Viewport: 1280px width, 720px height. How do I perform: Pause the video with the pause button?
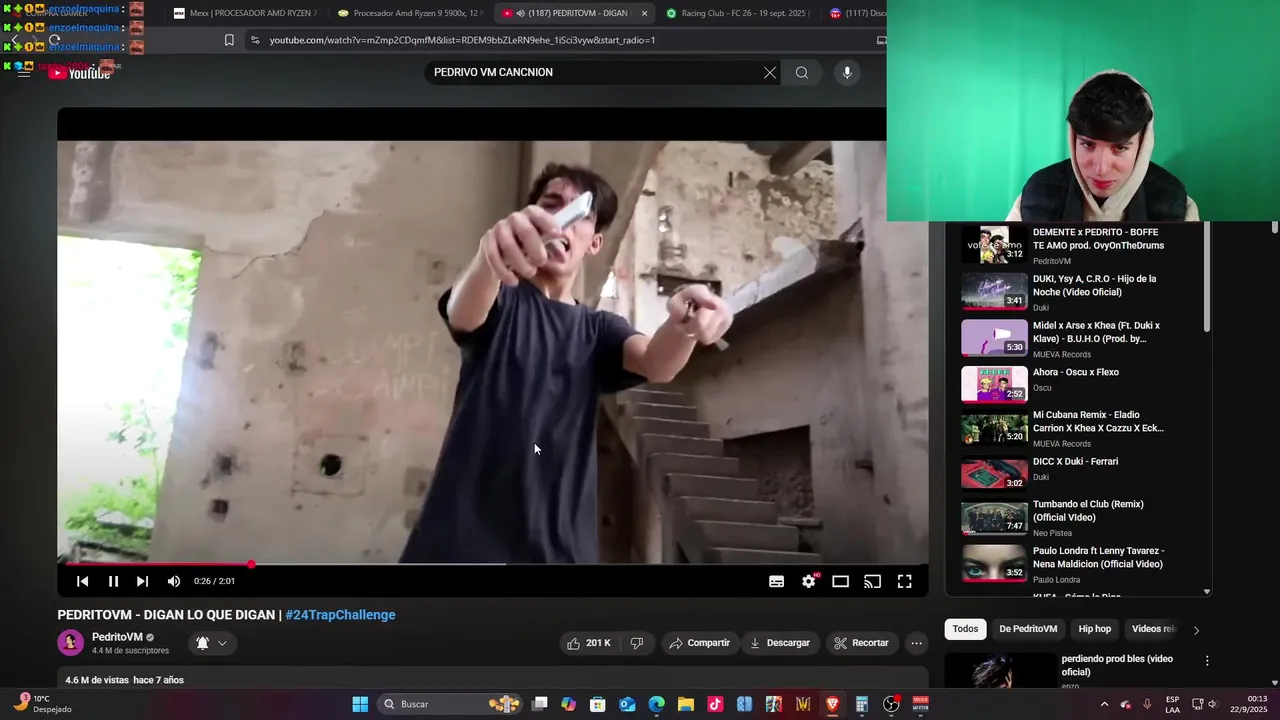coord(113,581)
